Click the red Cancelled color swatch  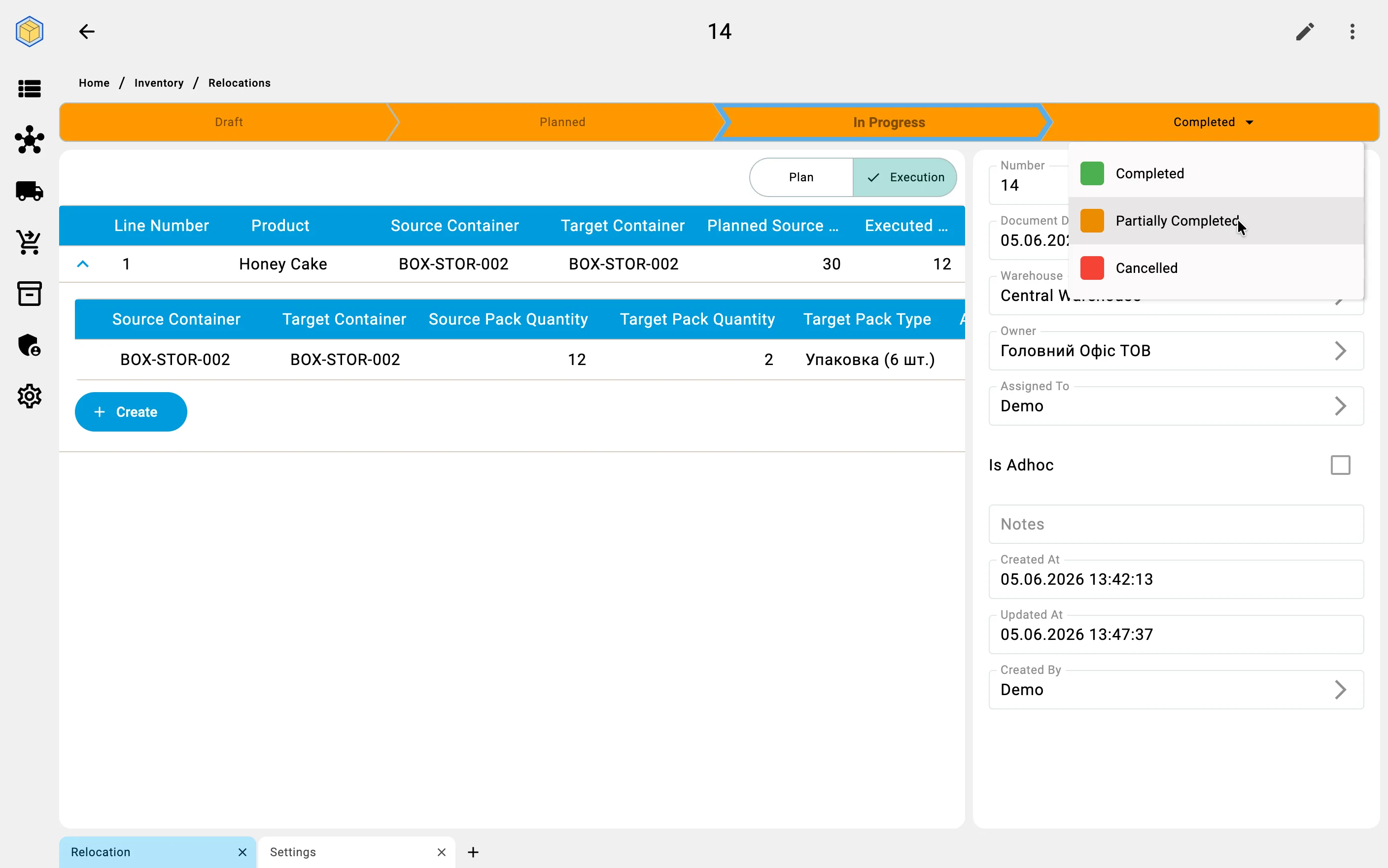1092,268
